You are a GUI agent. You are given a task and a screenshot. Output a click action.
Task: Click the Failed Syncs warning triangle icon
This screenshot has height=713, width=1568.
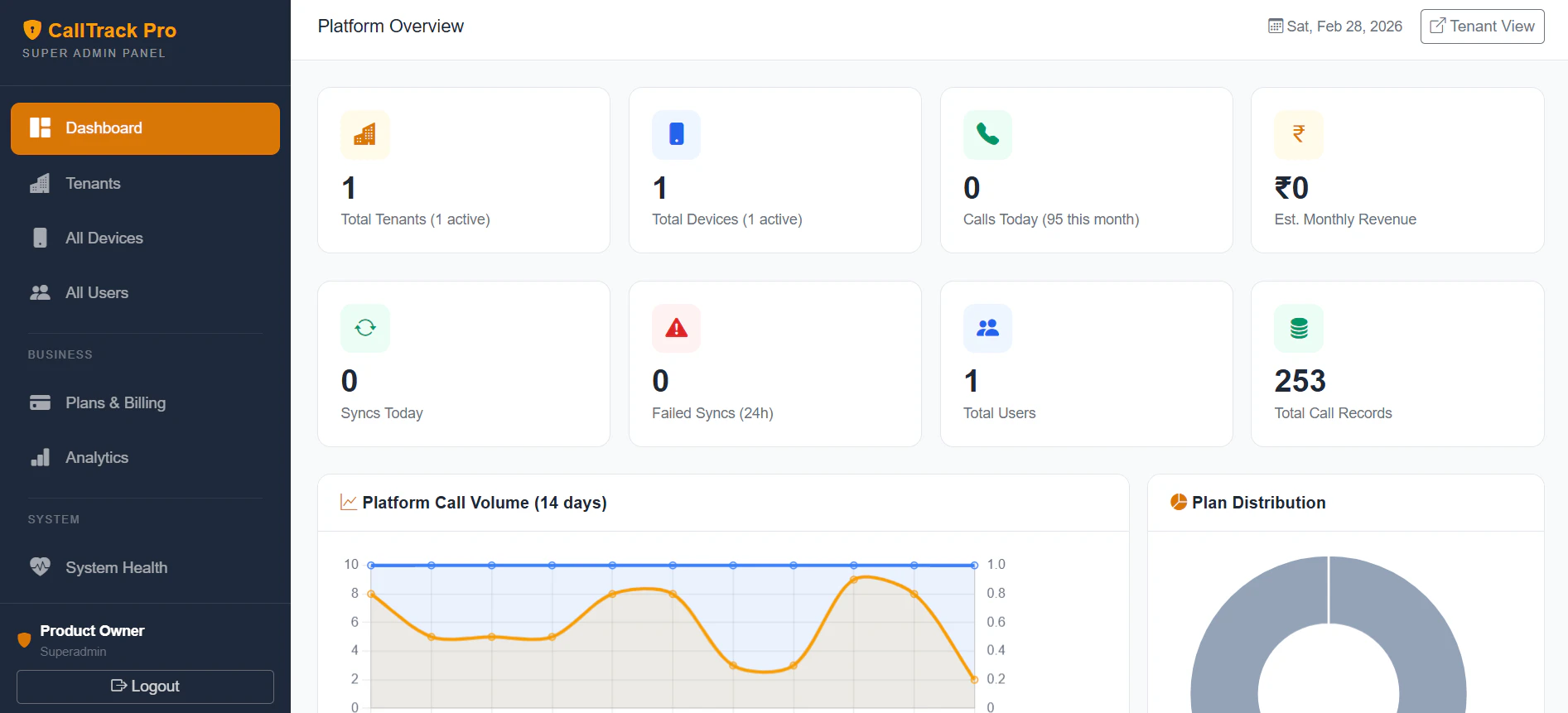tap(676, 328)
